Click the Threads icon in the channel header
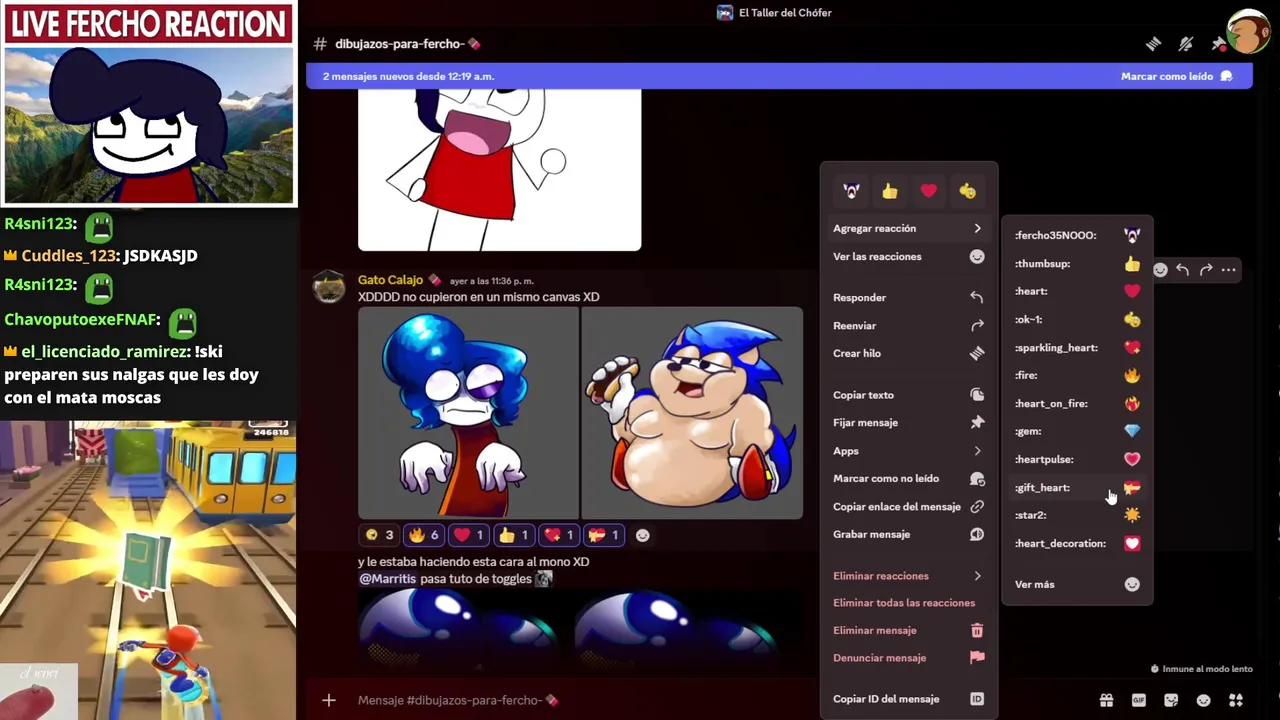Screen dimensions: 1280x720 pyautogui.click(x=1153, y=44)
